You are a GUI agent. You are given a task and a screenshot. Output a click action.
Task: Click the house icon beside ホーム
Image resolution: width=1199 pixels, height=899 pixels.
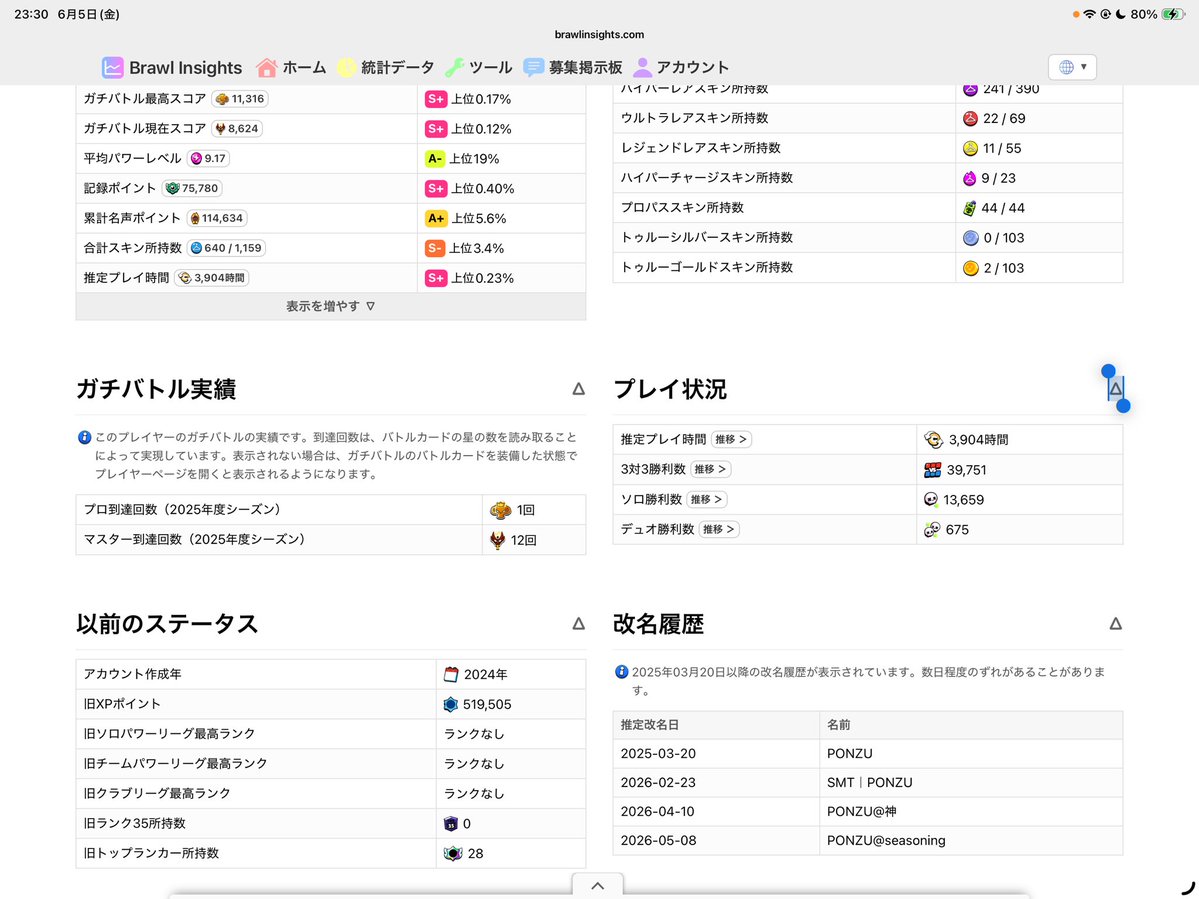coord(266,67)
